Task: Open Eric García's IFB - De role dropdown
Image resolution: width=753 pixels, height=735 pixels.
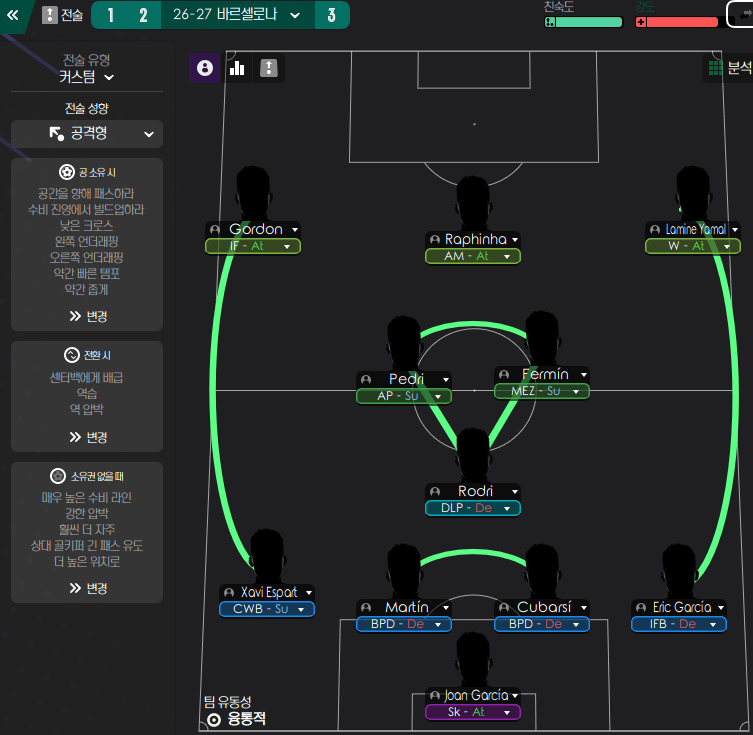Action: [679, 624]
